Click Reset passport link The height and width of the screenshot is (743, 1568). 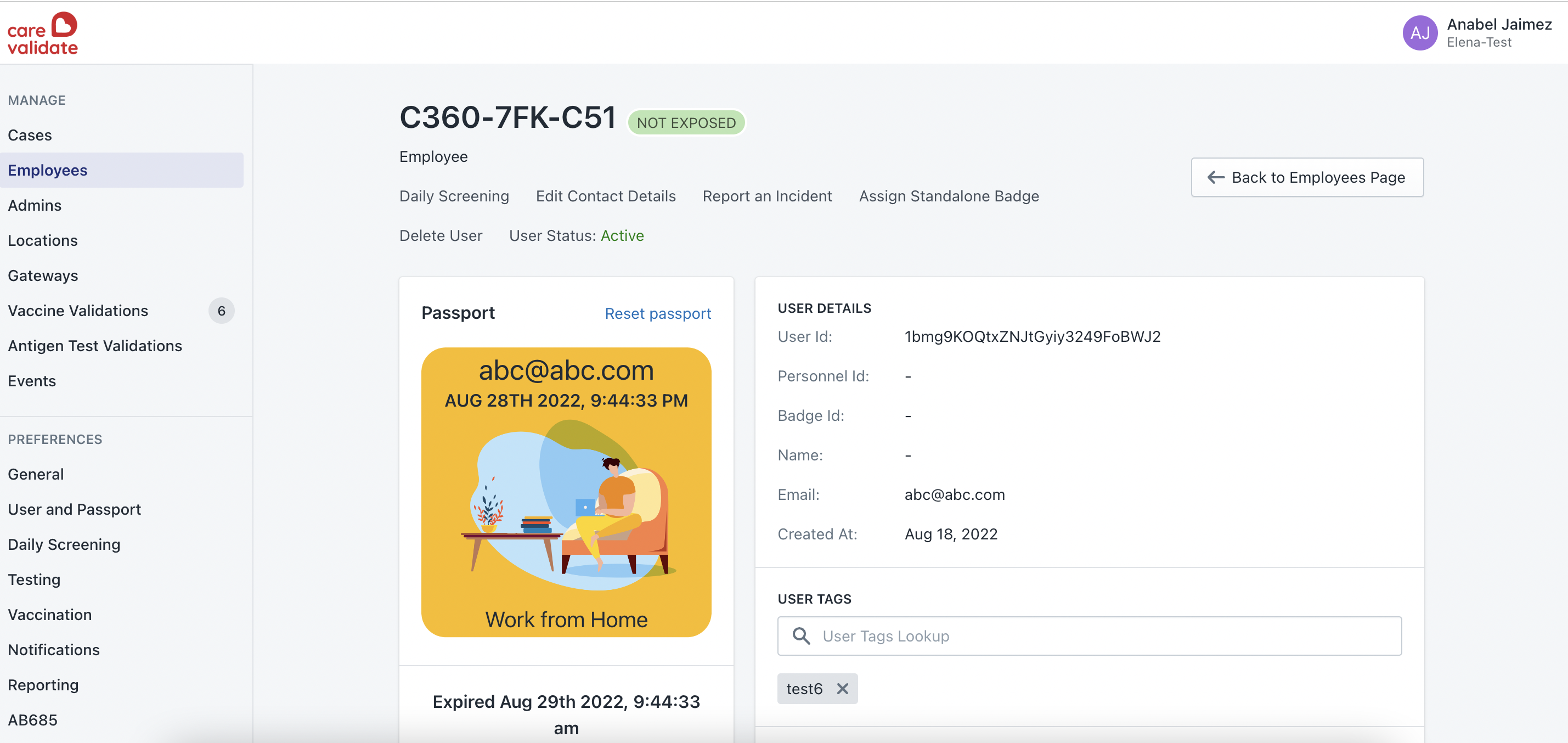pyautogui.click(x=658, y=314)
